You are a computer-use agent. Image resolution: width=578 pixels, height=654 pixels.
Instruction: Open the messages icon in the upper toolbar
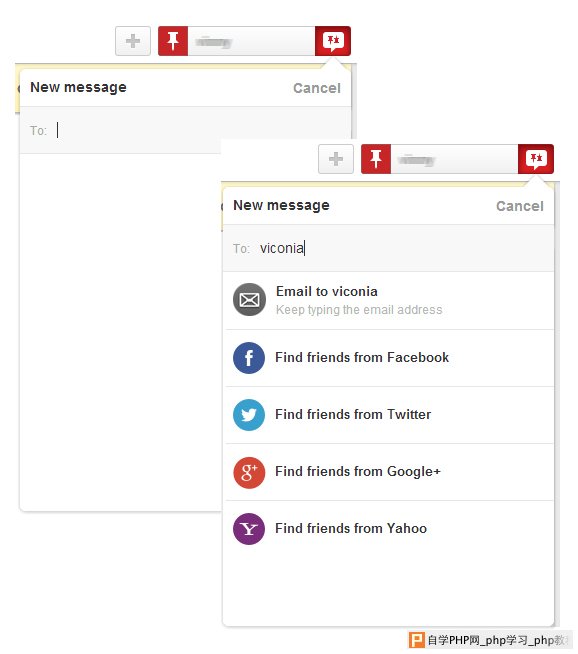[333, 41]
